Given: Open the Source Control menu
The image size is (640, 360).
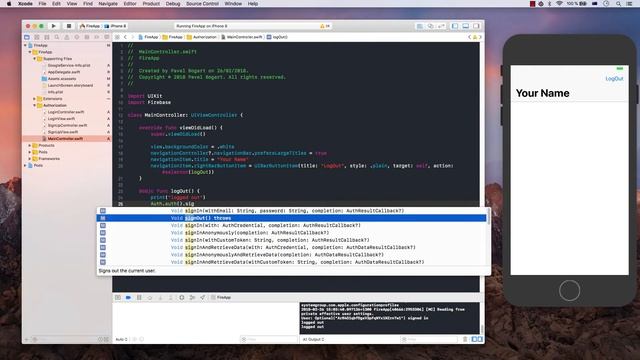Looking at the screenshot, I should 202,4.
